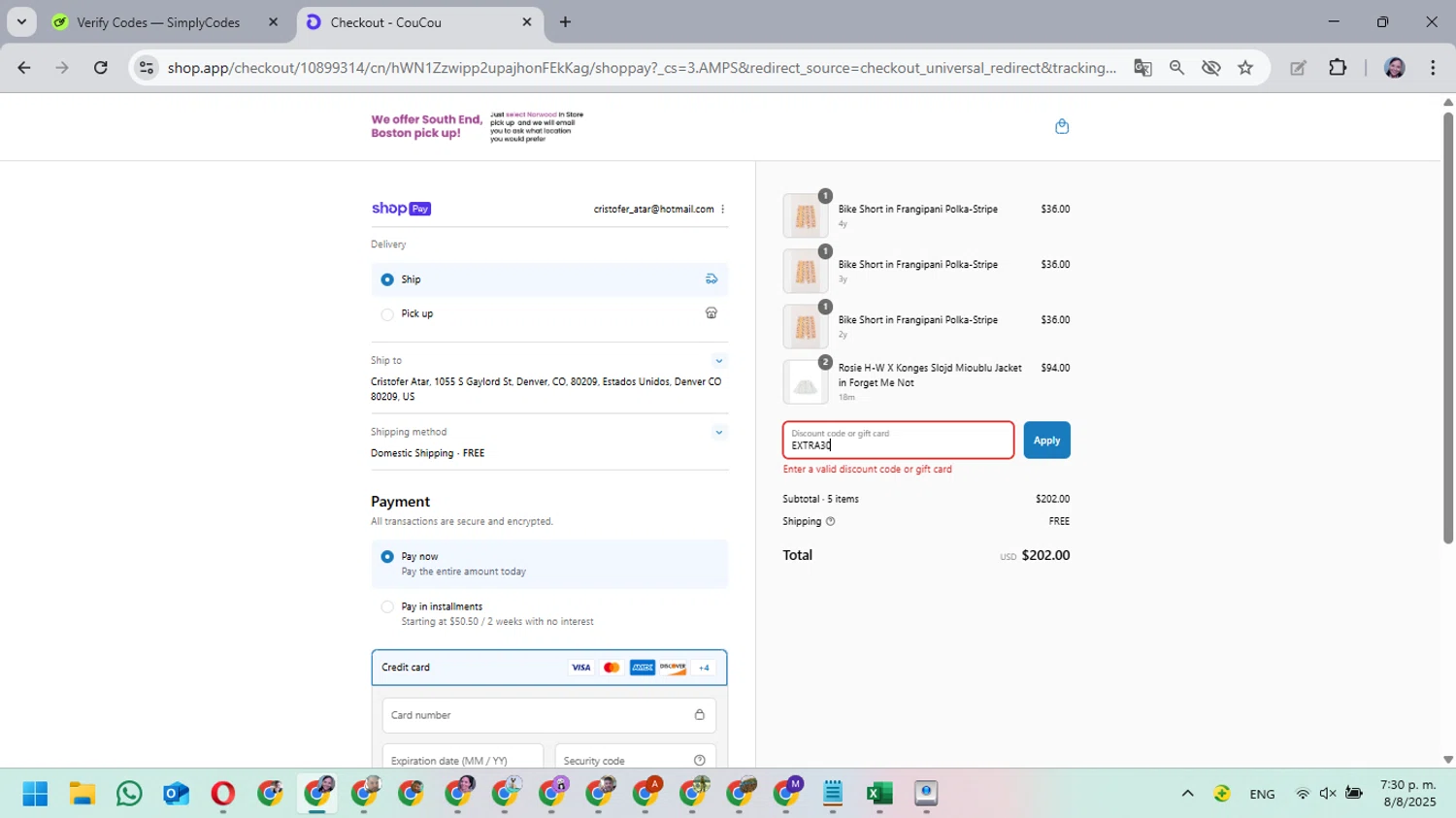Click Bike Short 2y product thumbnail
Screen dimensions: 1456x818
[806, 327]
